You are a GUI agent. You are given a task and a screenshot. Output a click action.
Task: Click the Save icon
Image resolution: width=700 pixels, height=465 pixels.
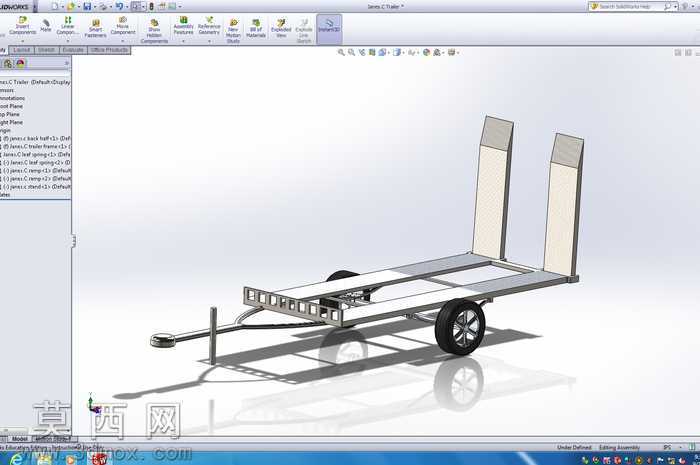tap(88, 6)
